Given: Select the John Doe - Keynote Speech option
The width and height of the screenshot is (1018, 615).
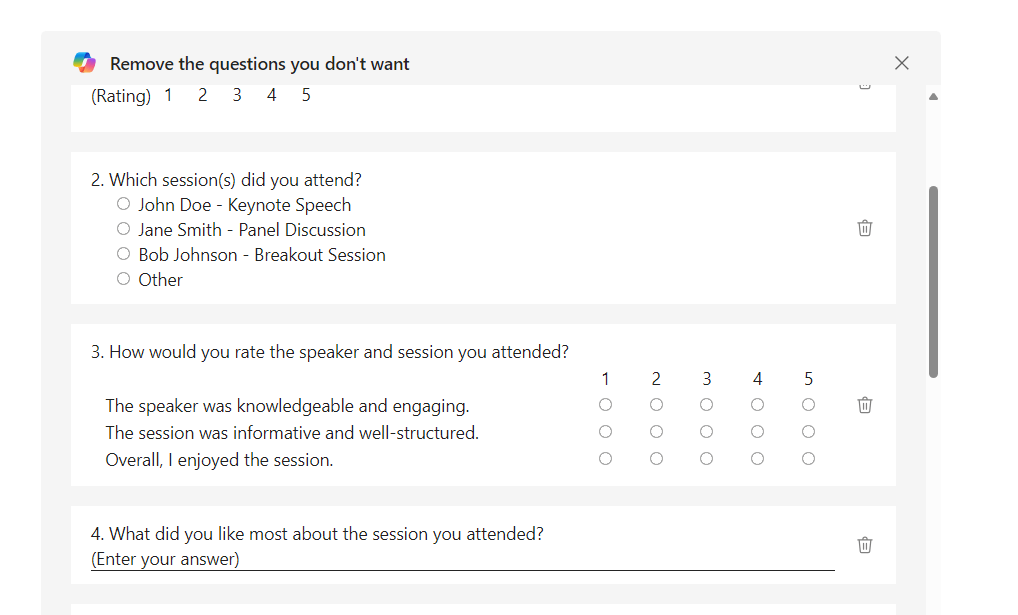Looking at the screenshot, I should tap(124, 204).
